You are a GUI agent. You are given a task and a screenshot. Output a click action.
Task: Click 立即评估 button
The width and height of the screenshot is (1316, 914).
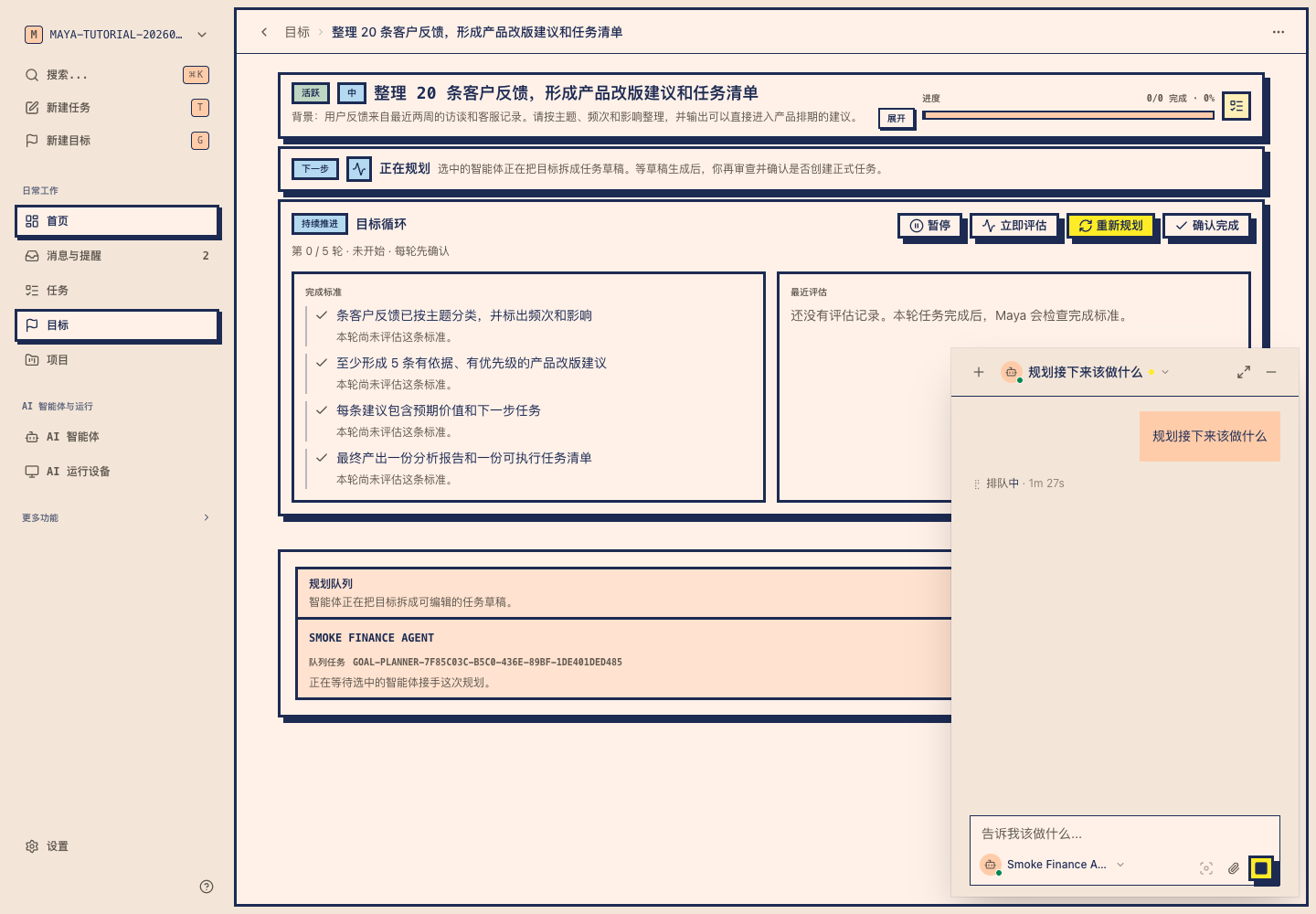click(x=1014, y=226)
